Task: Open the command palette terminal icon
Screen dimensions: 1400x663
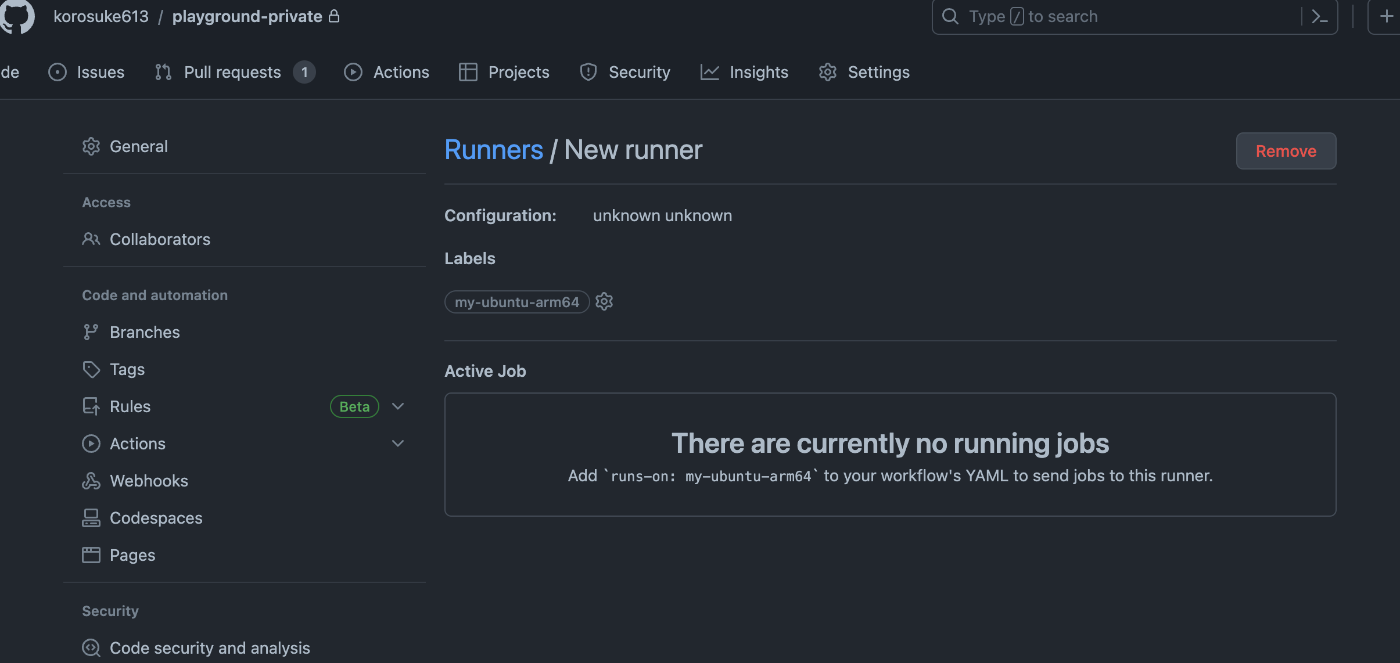Action: (1319, 16)
